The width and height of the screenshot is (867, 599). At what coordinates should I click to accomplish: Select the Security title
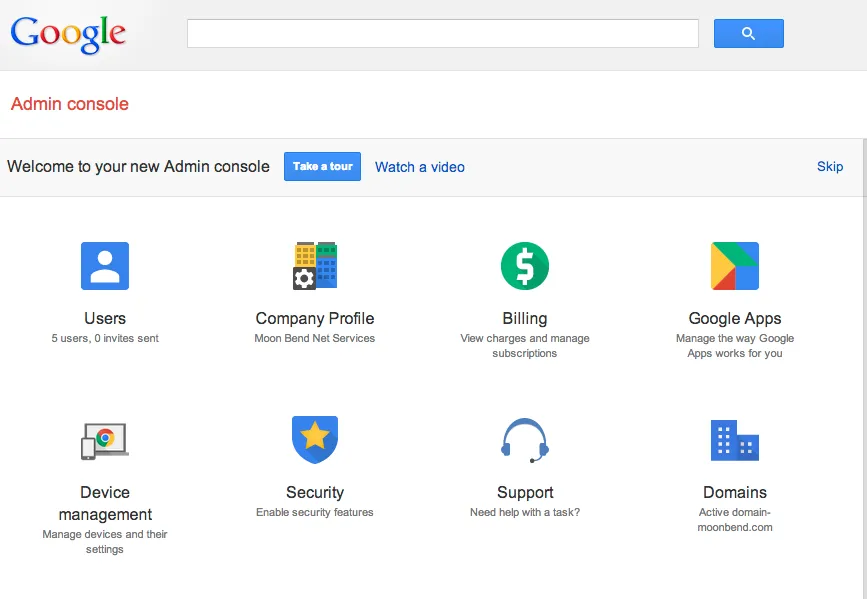point(315,492)
